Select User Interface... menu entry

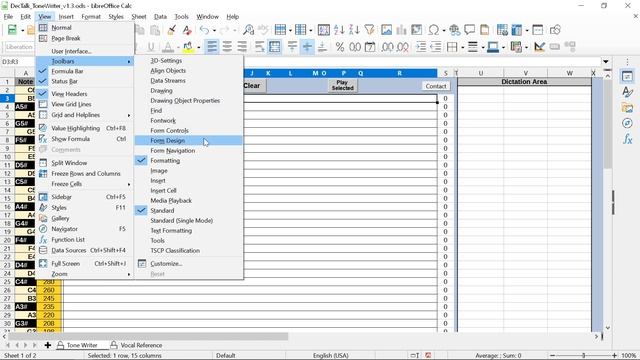pos(84,51)
